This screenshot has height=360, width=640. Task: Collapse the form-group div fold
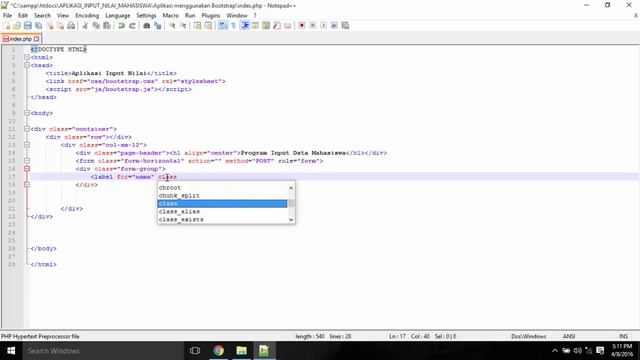(x=27, y=169)
